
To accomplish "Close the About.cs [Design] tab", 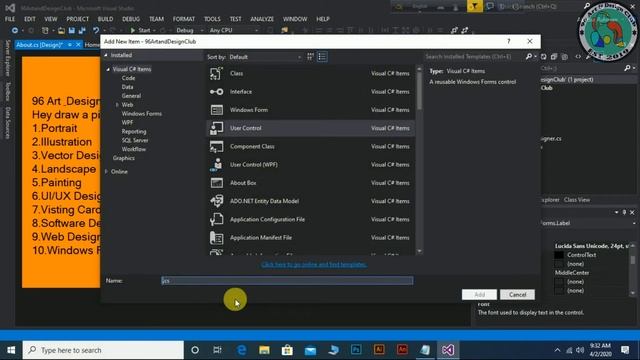I will coord(78,45).
